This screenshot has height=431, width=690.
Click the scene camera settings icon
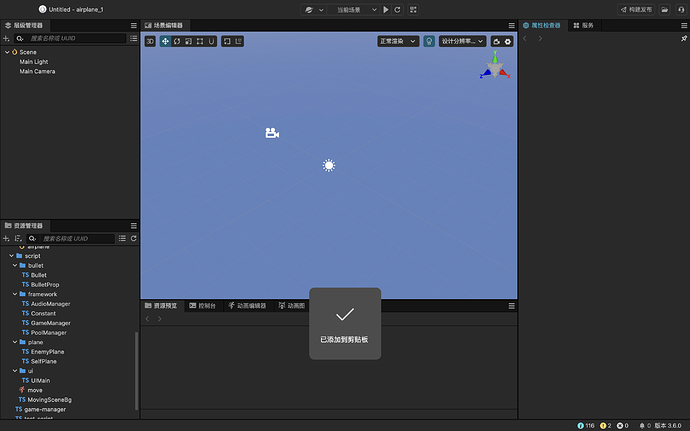click(x=496, y=41)
